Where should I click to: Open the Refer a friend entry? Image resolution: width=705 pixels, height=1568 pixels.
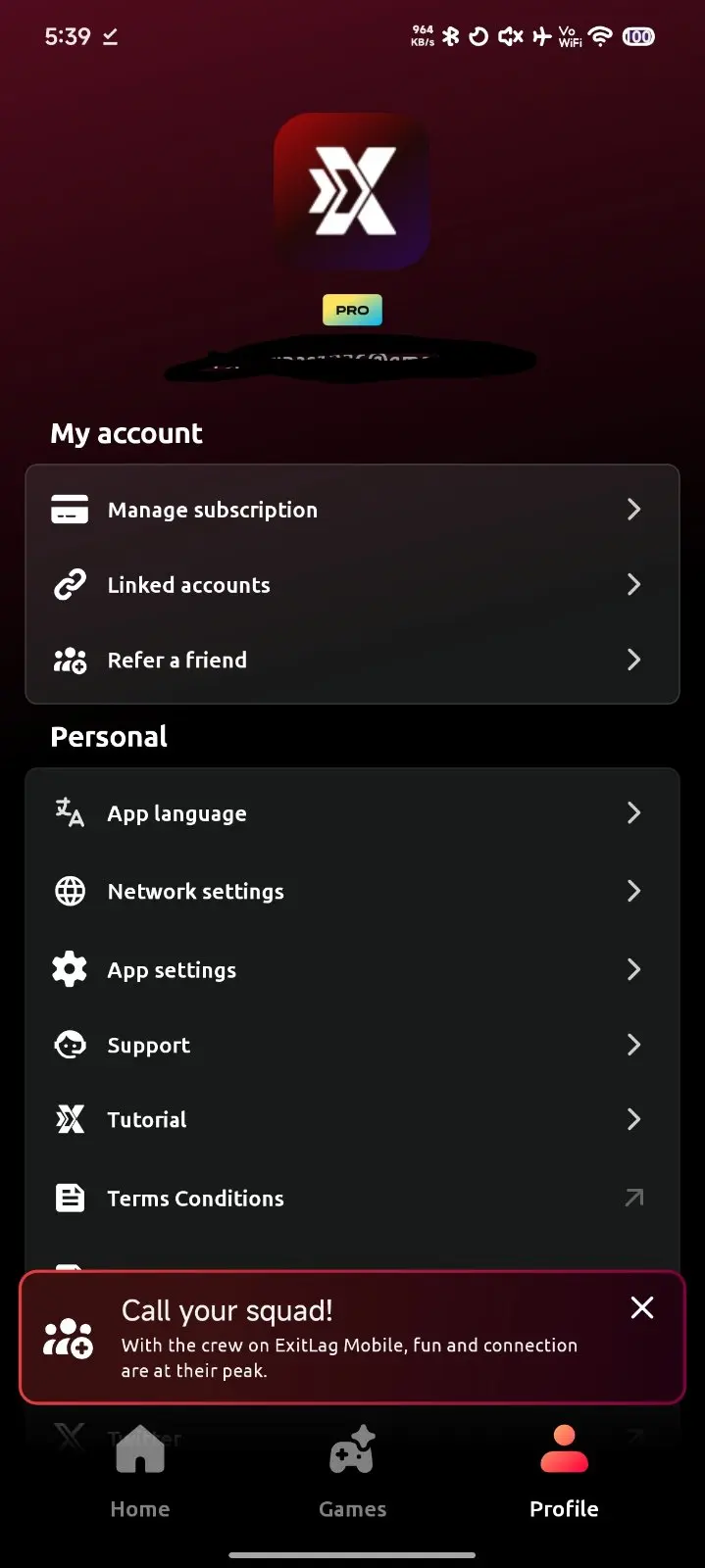tap(352, 660)
